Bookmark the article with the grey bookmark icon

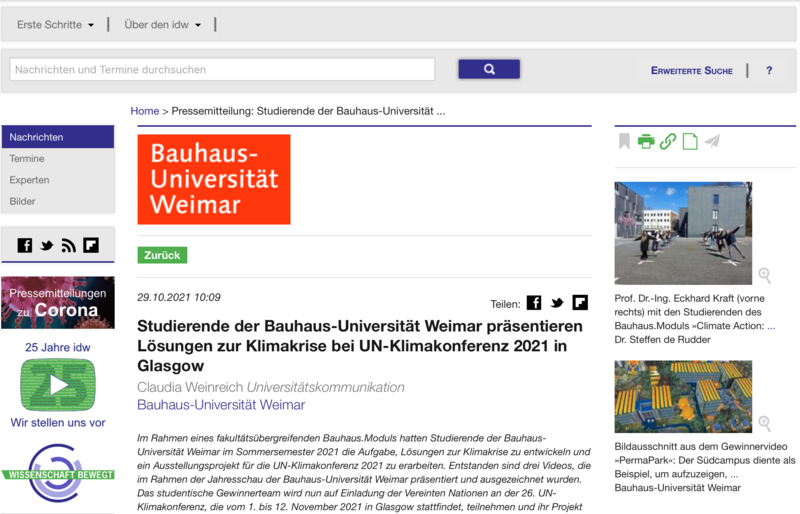tap(624, 141)
